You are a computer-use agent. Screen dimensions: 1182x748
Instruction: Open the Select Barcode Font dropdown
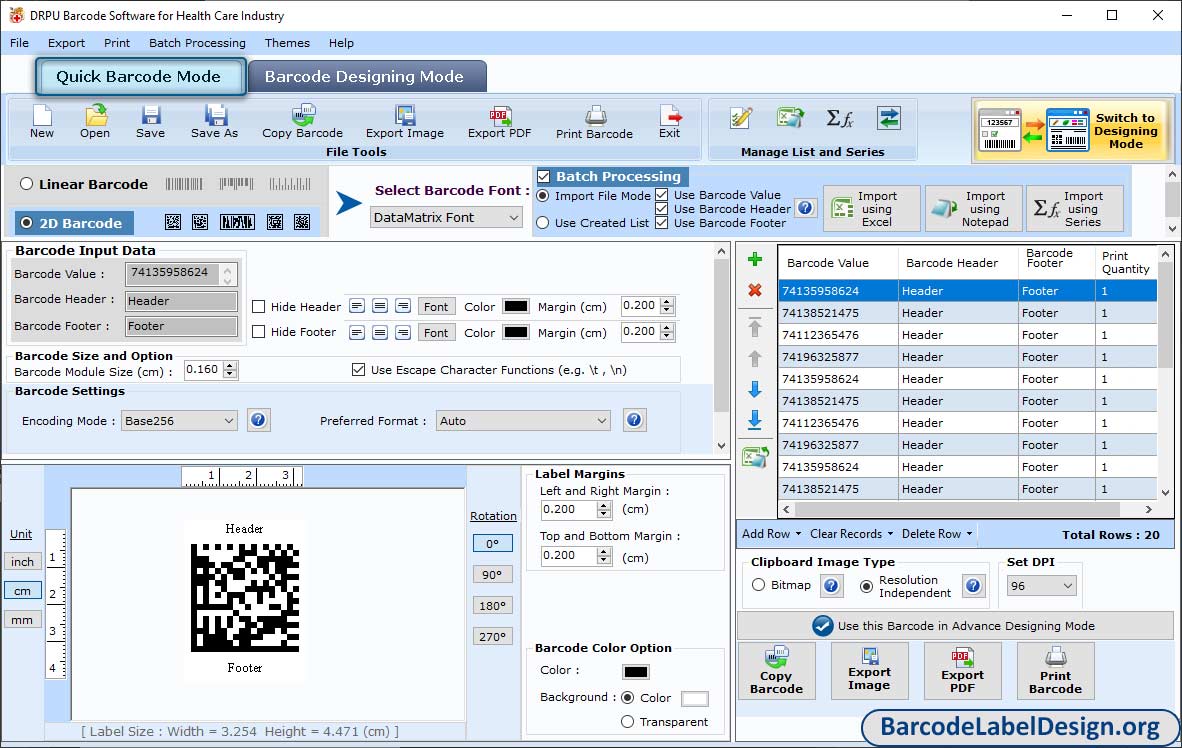[446, 217]
